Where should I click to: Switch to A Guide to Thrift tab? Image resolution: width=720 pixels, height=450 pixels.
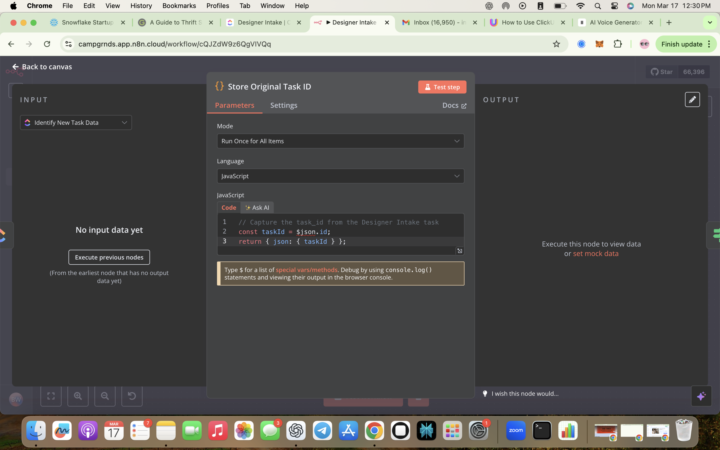(175, 22)
